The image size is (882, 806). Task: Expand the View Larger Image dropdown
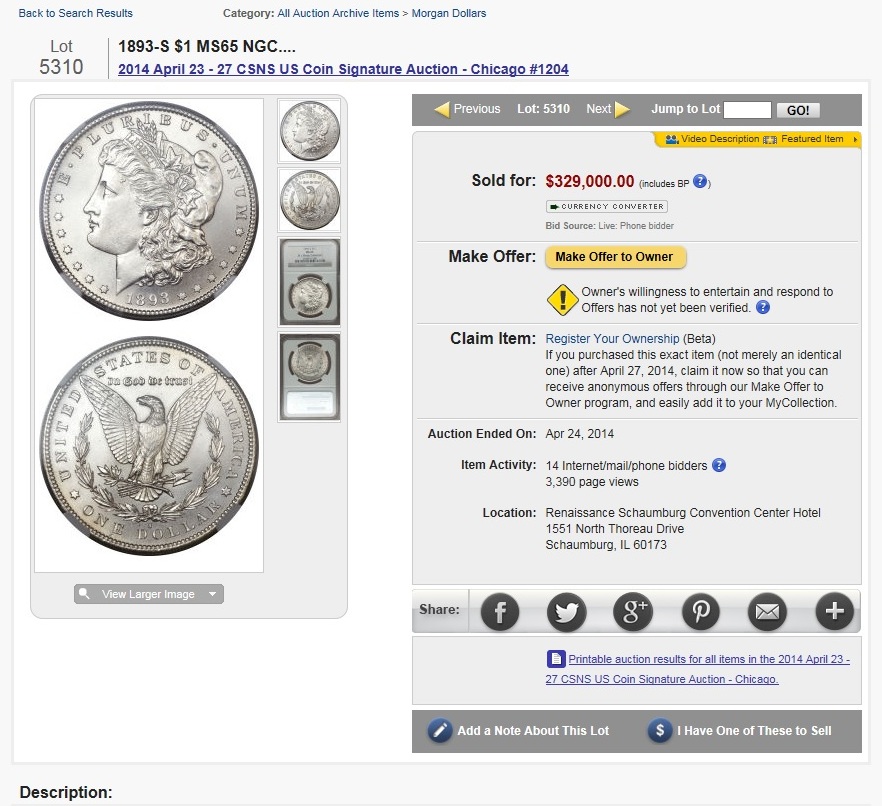pos(213,594)
